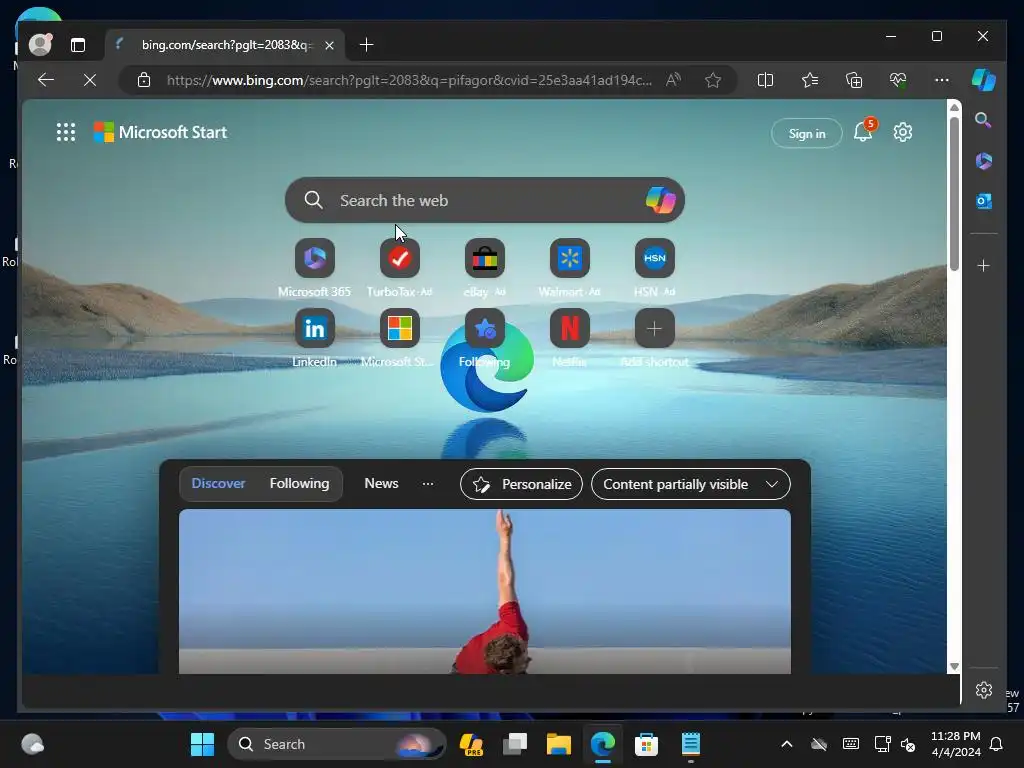This screenshot has height=768, width=1024.
Task: Open notifications bell with 5 badge
Action: pyautogui.click(x=864, y=131)
